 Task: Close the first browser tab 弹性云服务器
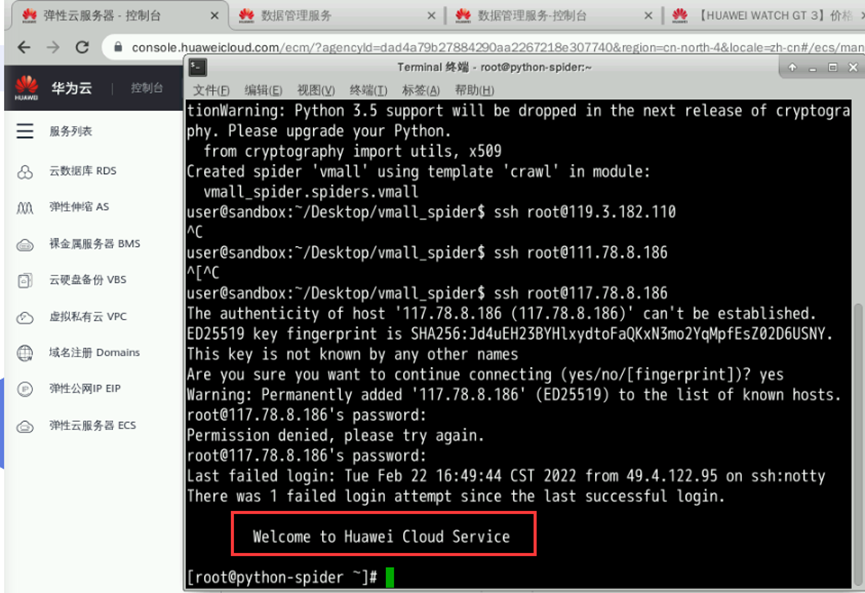tap(215, 16)
